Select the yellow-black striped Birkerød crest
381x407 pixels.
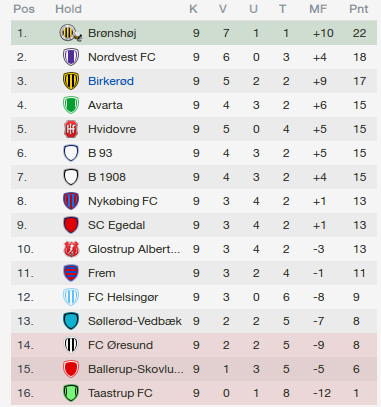click(x=71, y=81)
